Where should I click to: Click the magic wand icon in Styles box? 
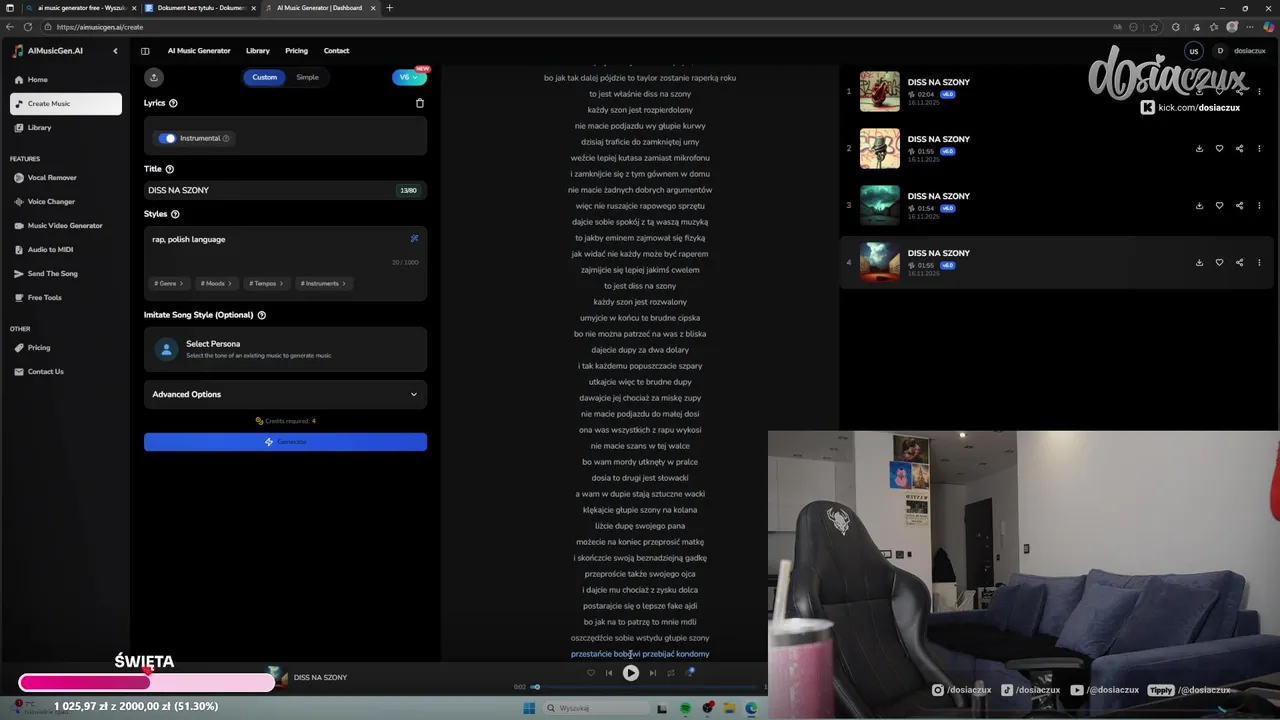pyautogui.click(x=414, y=238)
